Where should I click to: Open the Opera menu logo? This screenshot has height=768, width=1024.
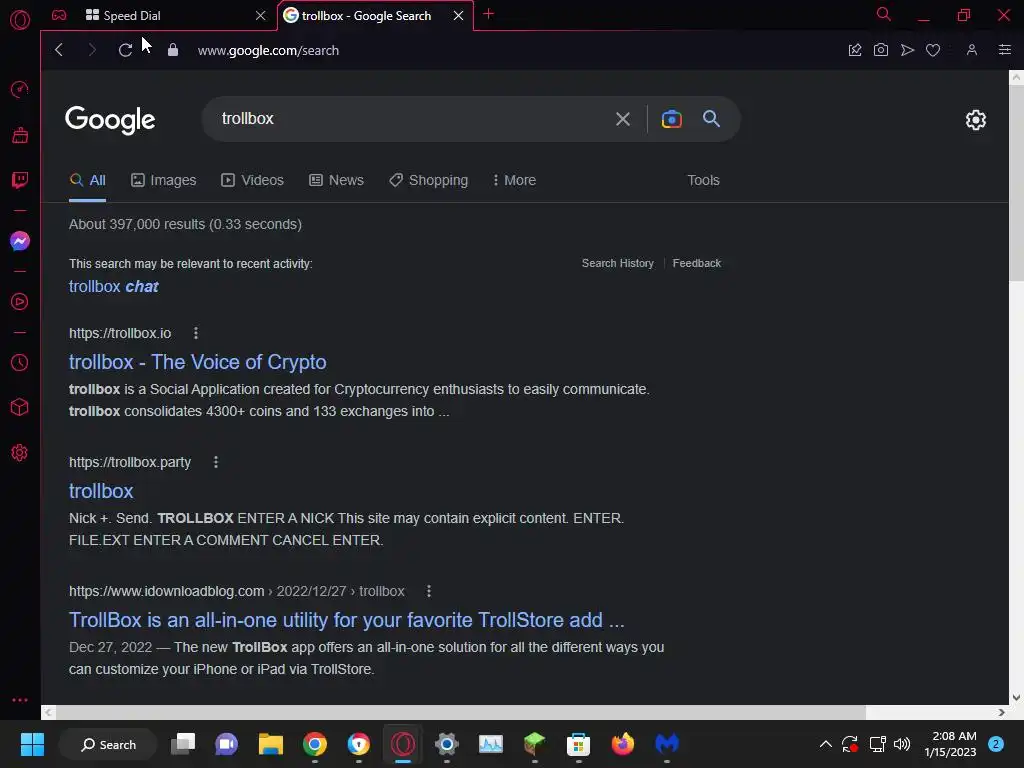(20, 20)
